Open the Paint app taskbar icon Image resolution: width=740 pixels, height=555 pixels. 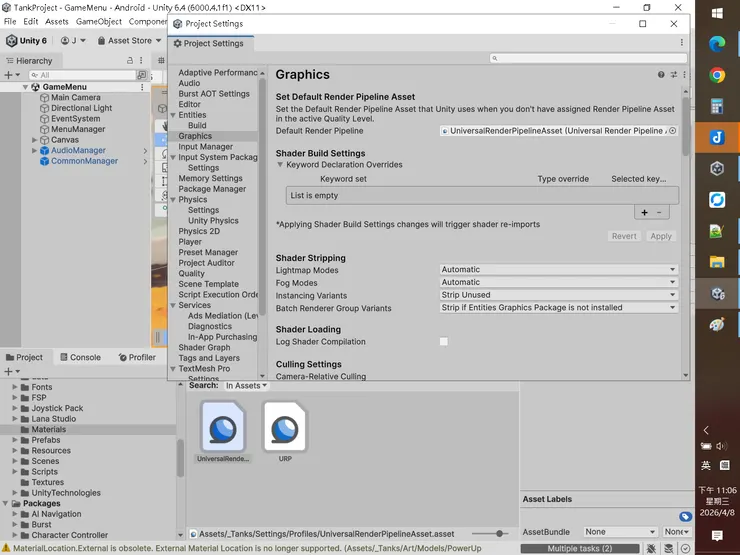tap(717, 325)
